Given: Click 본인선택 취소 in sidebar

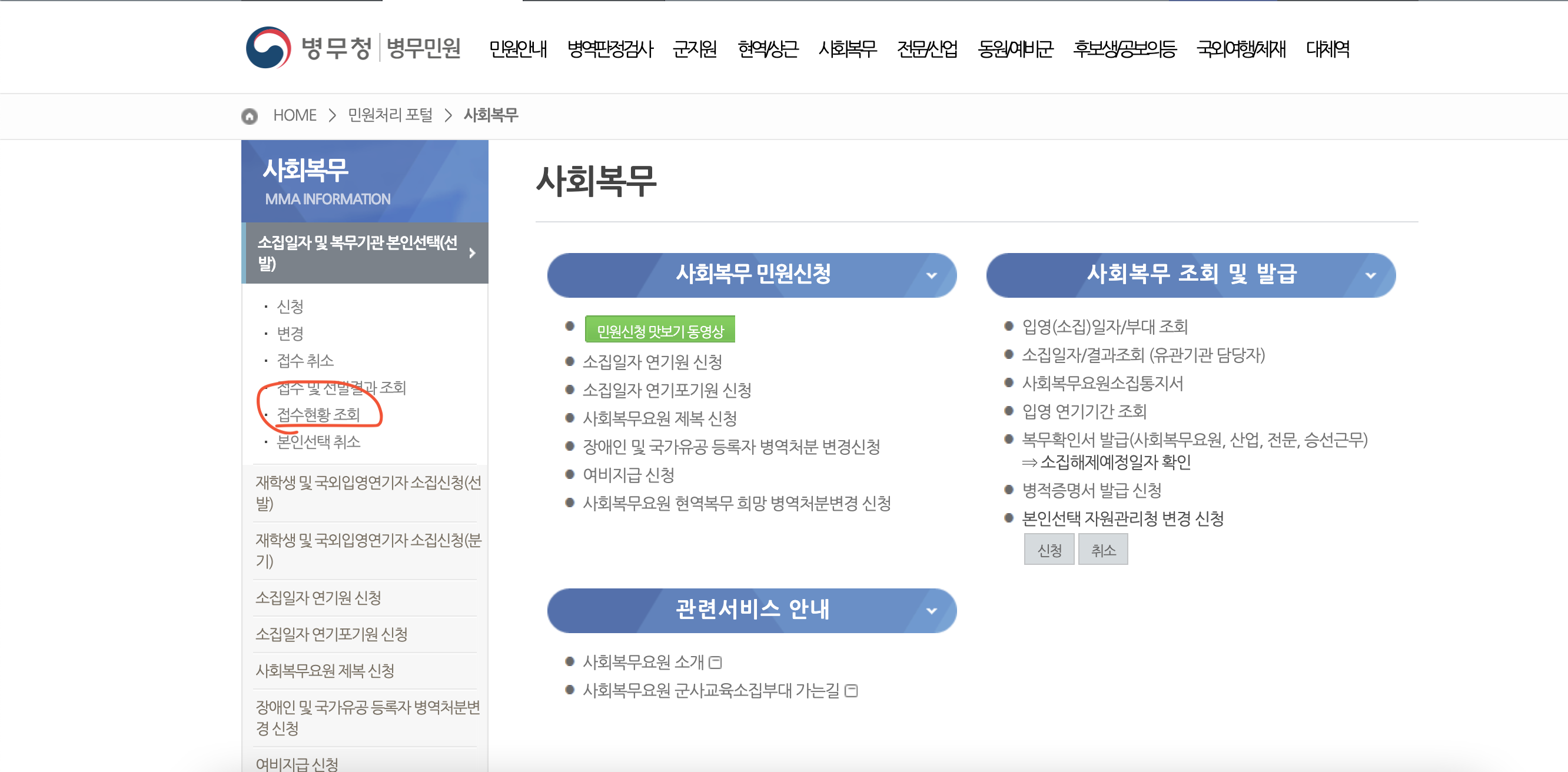Looking at the screenshot, I should click(x=318, y=441).
